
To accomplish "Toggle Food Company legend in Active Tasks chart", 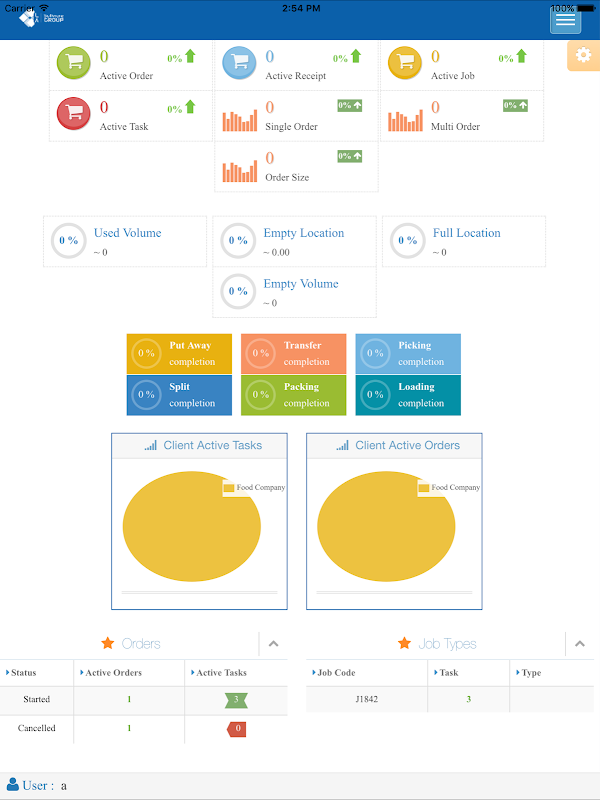I will tap(255, 488).
